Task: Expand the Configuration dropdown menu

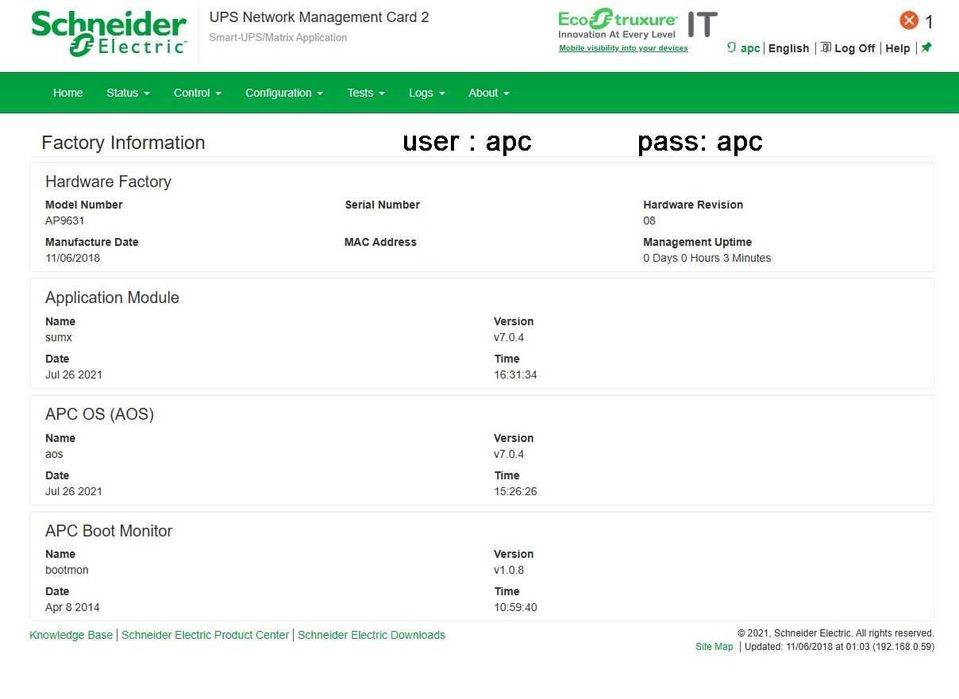Action: [284, 93]
